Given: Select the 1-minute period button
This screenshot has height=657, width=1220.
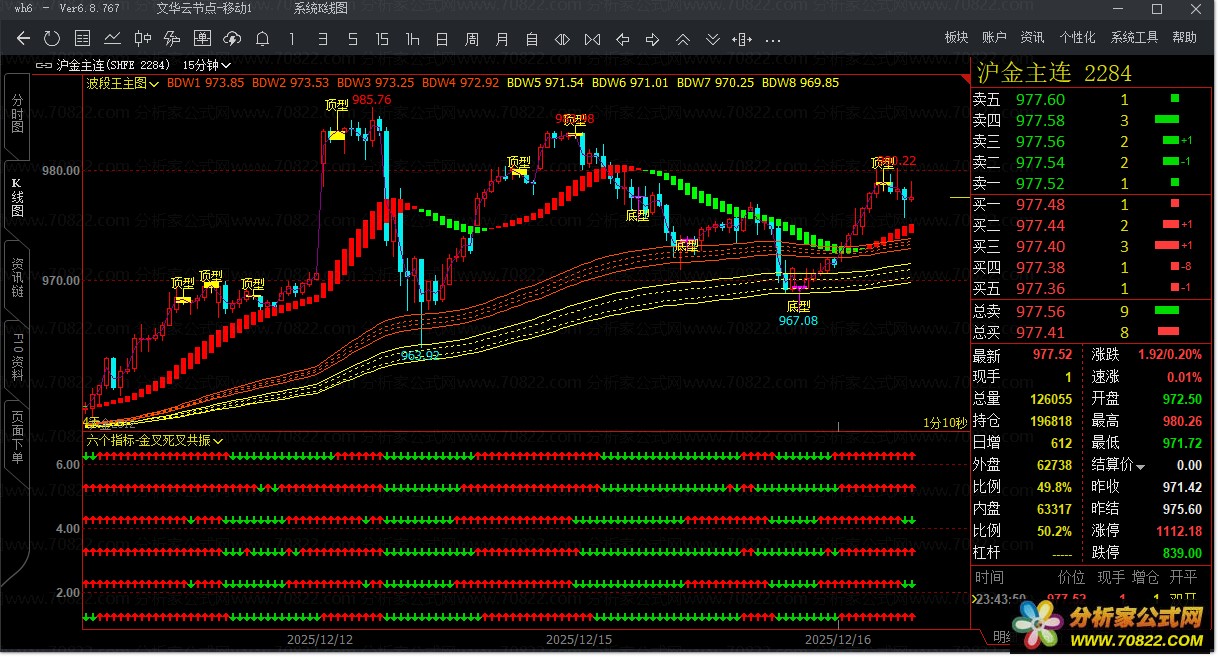Looking at the screenshot, I should pyautogui.click(x=292, y=39).
